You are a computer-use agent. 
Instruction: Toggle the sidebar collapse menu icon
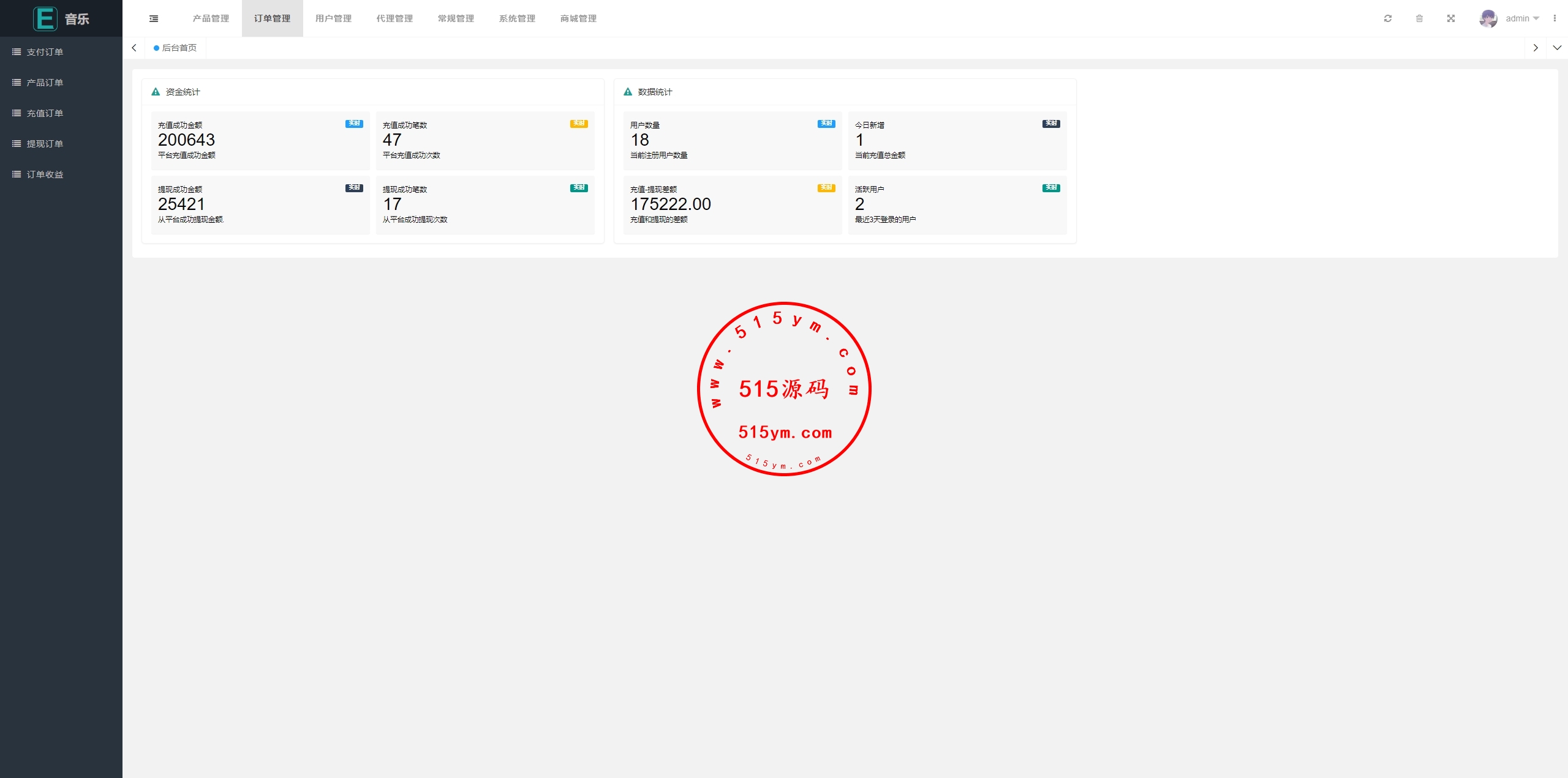pyautogui.click(x=154, y=18)
